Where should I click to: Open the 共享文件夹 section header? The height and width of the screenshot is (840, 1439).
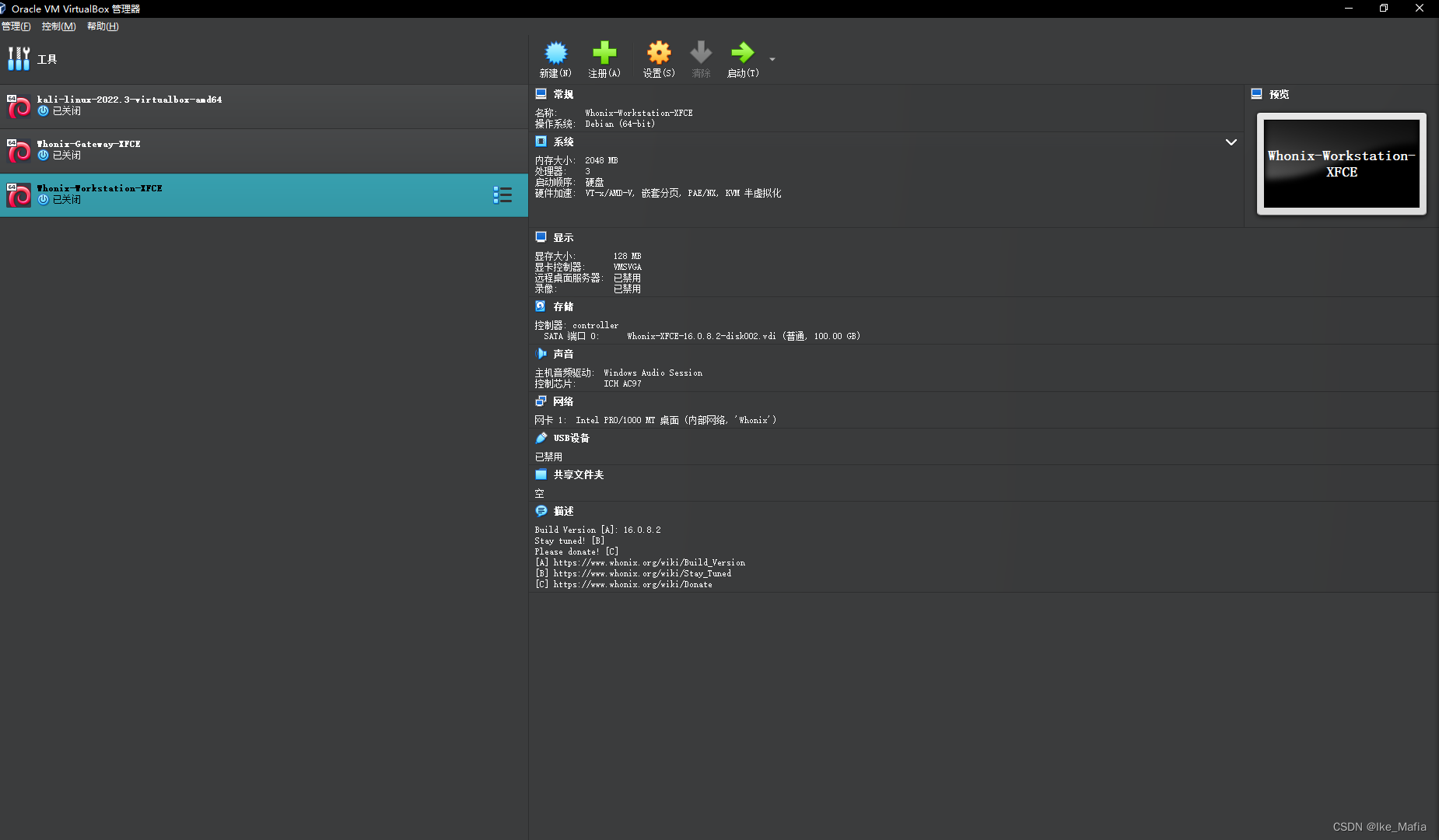(578, 474)
